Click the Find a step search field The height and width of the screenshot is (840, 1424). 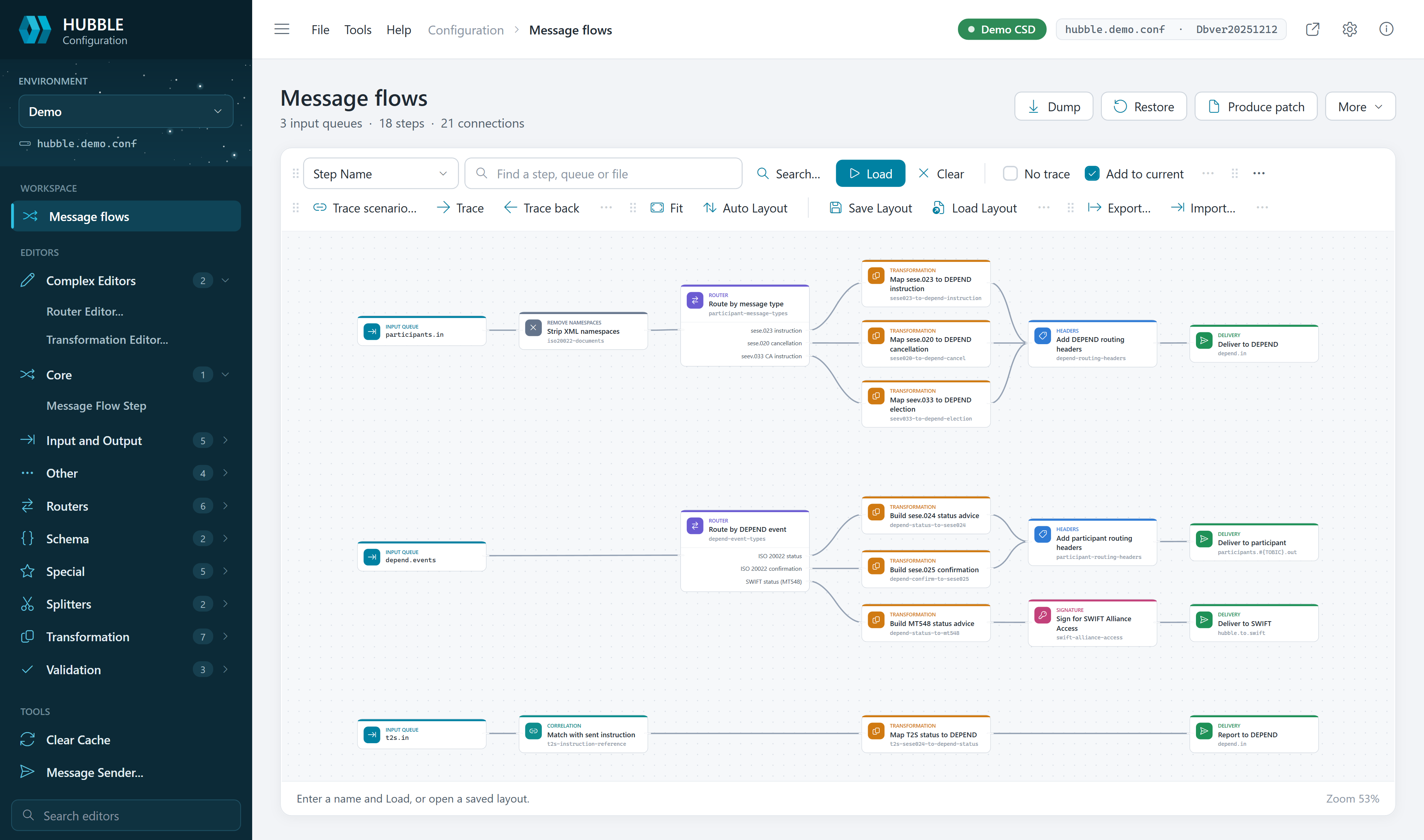tap(603, 173)
